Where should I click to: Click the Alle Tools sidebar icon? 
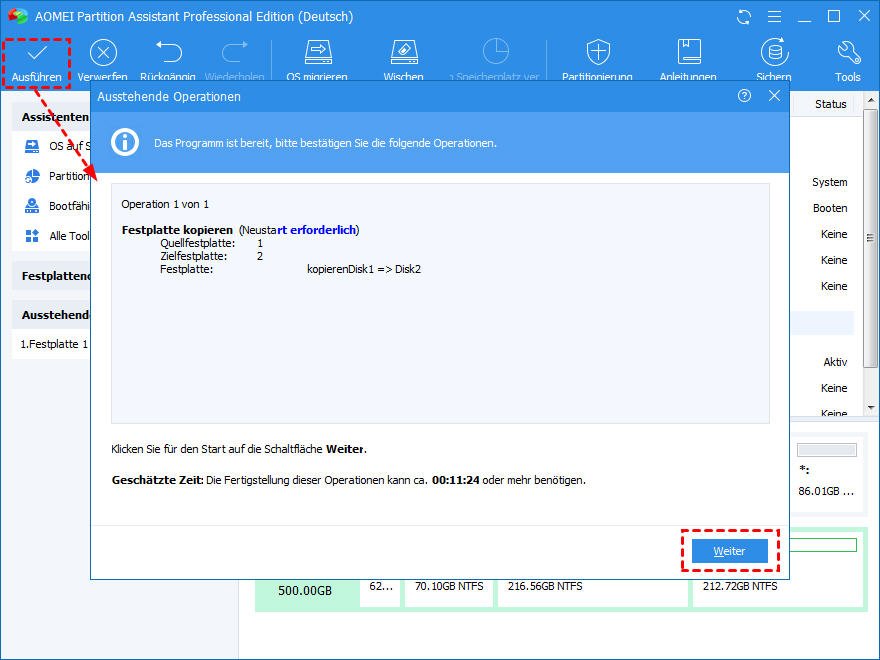pos(32,236)
